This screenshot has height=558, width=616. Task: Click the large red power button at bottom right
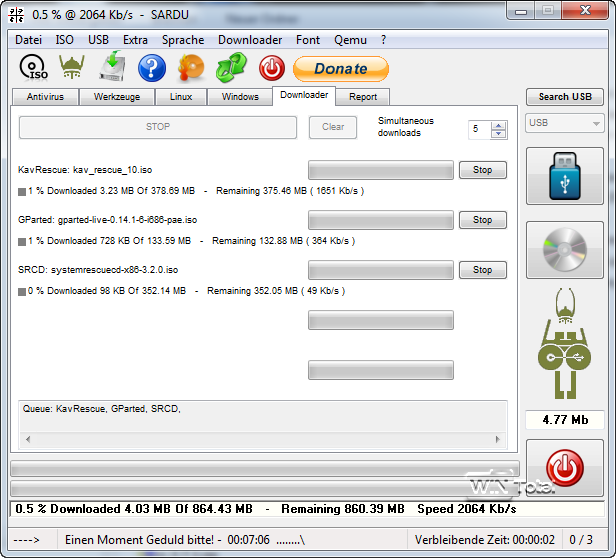tap(565, 468)
